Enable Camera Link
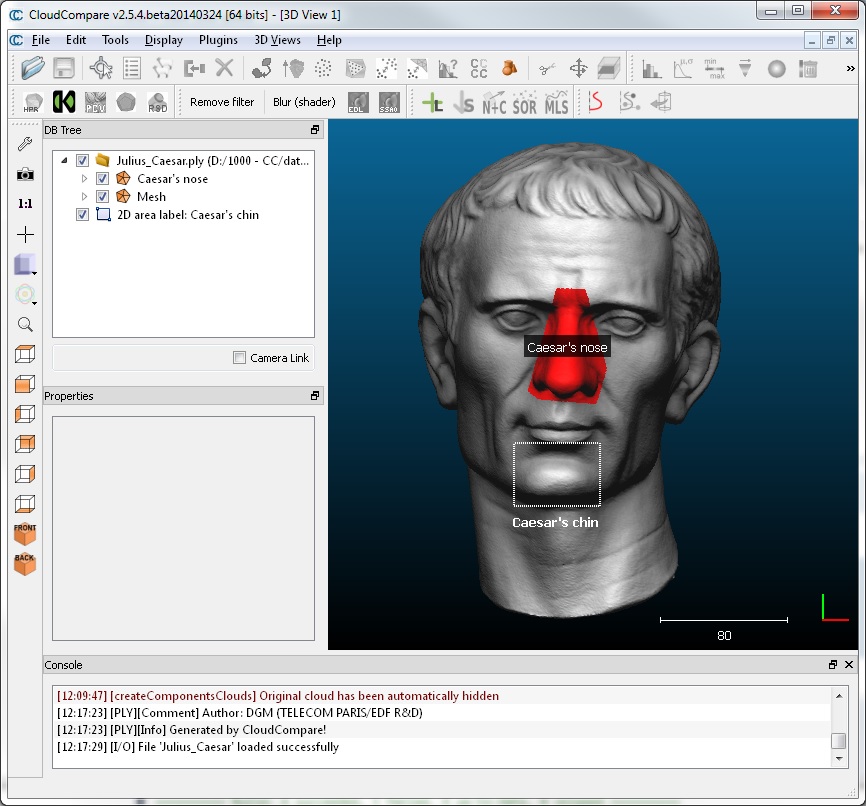The image size is (866, 806). 239,357
